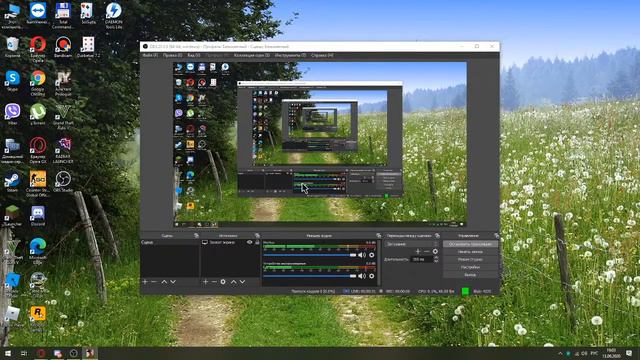Remove the scene transition with the minus icon
The height and width of the screenshot is (360, 640).
(x=427, y=251)
